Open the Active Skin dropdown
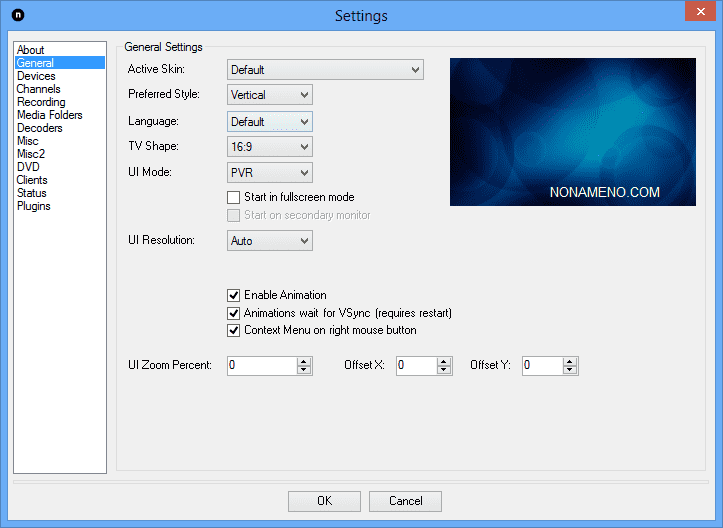Screen dimensions: 723x528 325,70
